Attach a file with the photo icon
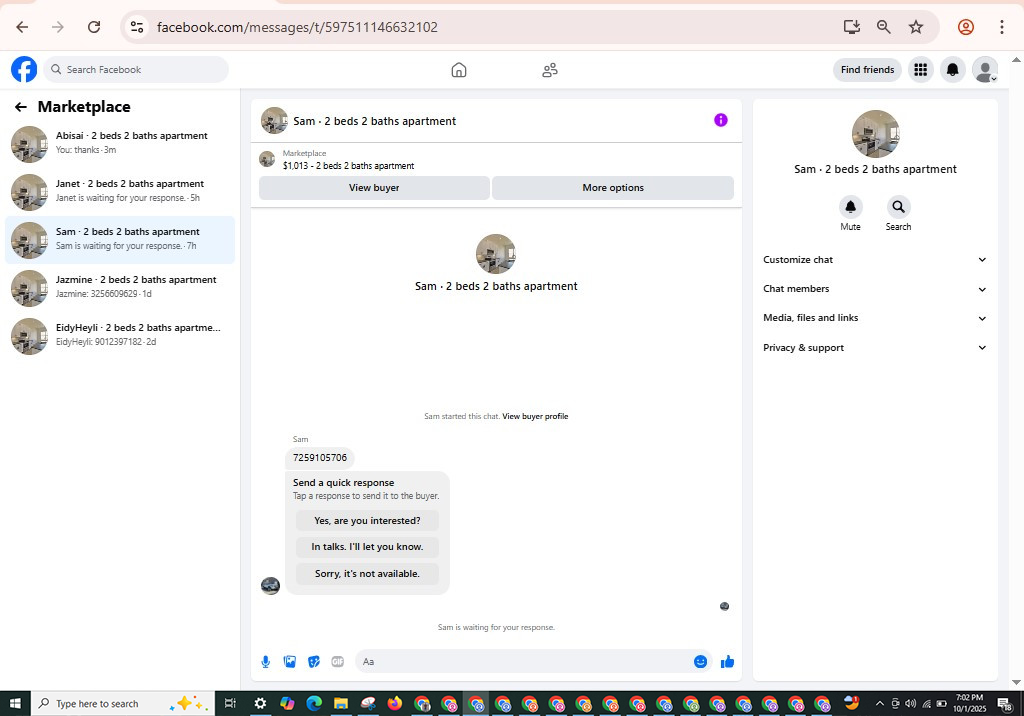The width and height of the screenshot is (1024, 716). click(290, 662)
